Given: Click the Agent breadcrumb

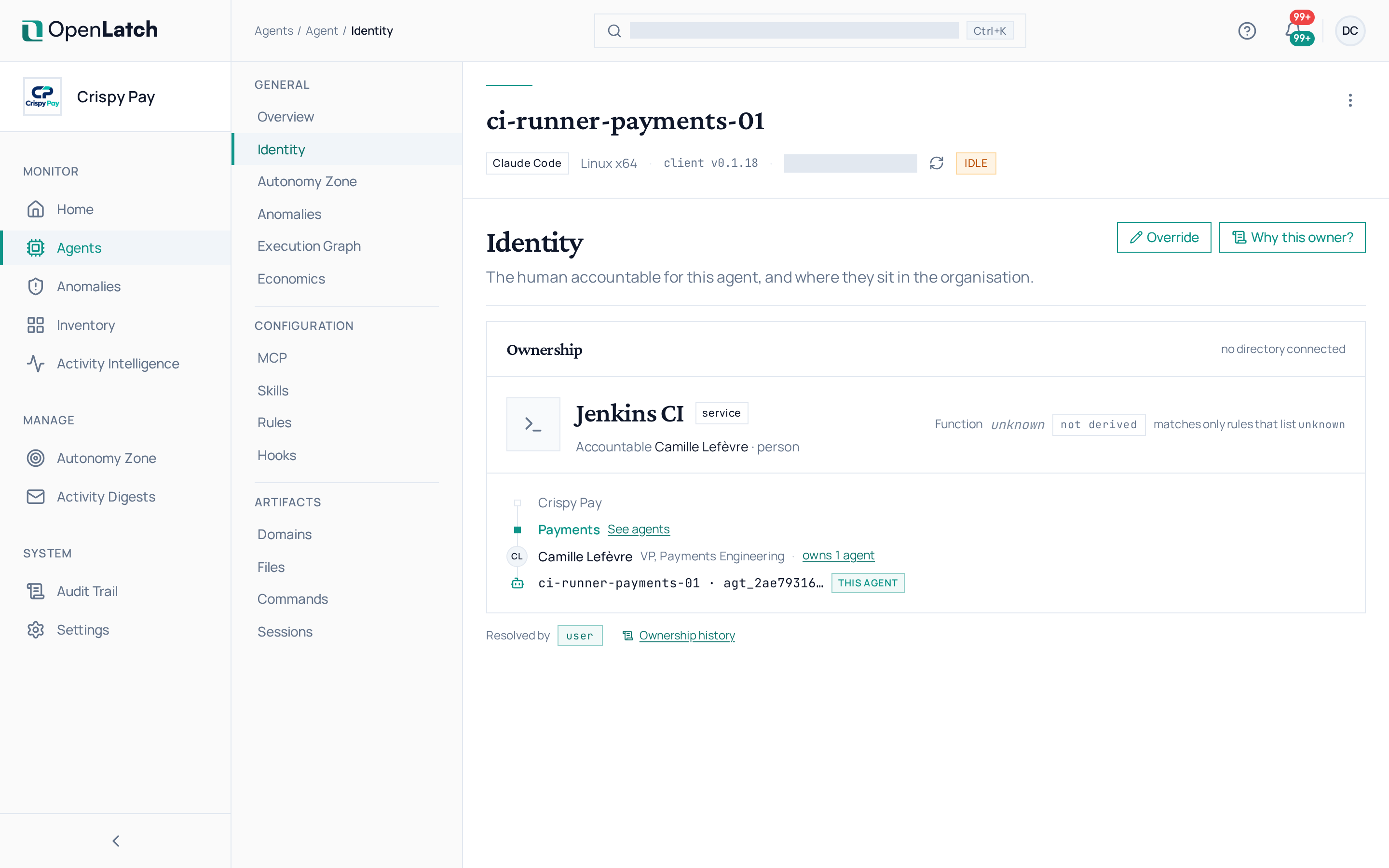Looking at the screenshot, I should (321, 30).
